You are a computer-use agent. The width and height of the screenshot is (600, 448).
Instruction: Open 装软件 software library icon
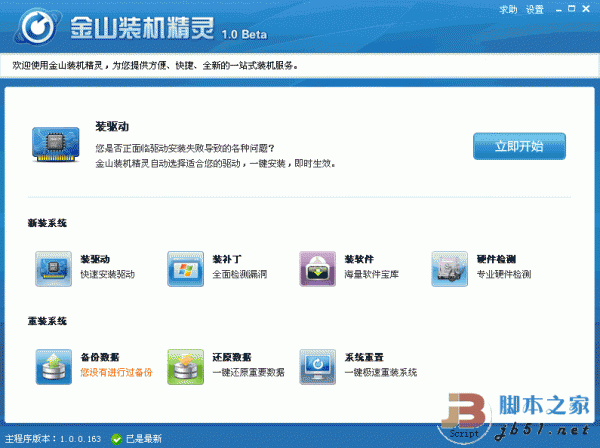[318, 269]
